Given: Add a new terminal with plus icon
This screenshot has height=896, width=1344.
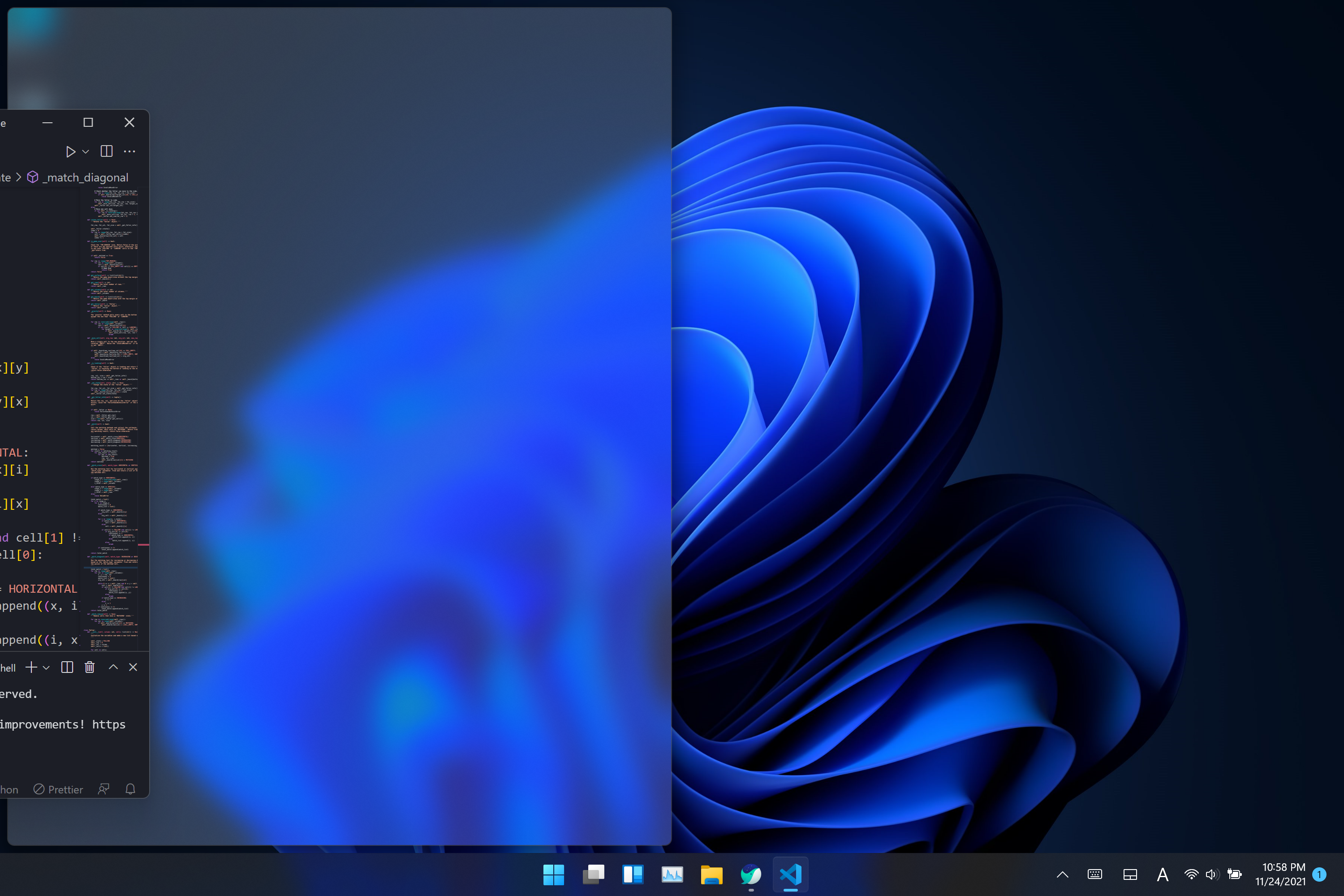Looking at the screenshot, I should 31,668.
